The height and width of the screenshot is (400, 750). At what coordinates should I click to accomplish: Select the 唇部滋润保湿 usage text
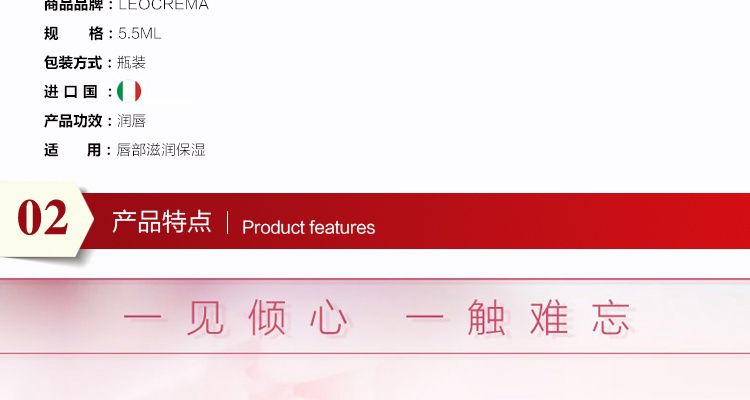pos(161,150)
